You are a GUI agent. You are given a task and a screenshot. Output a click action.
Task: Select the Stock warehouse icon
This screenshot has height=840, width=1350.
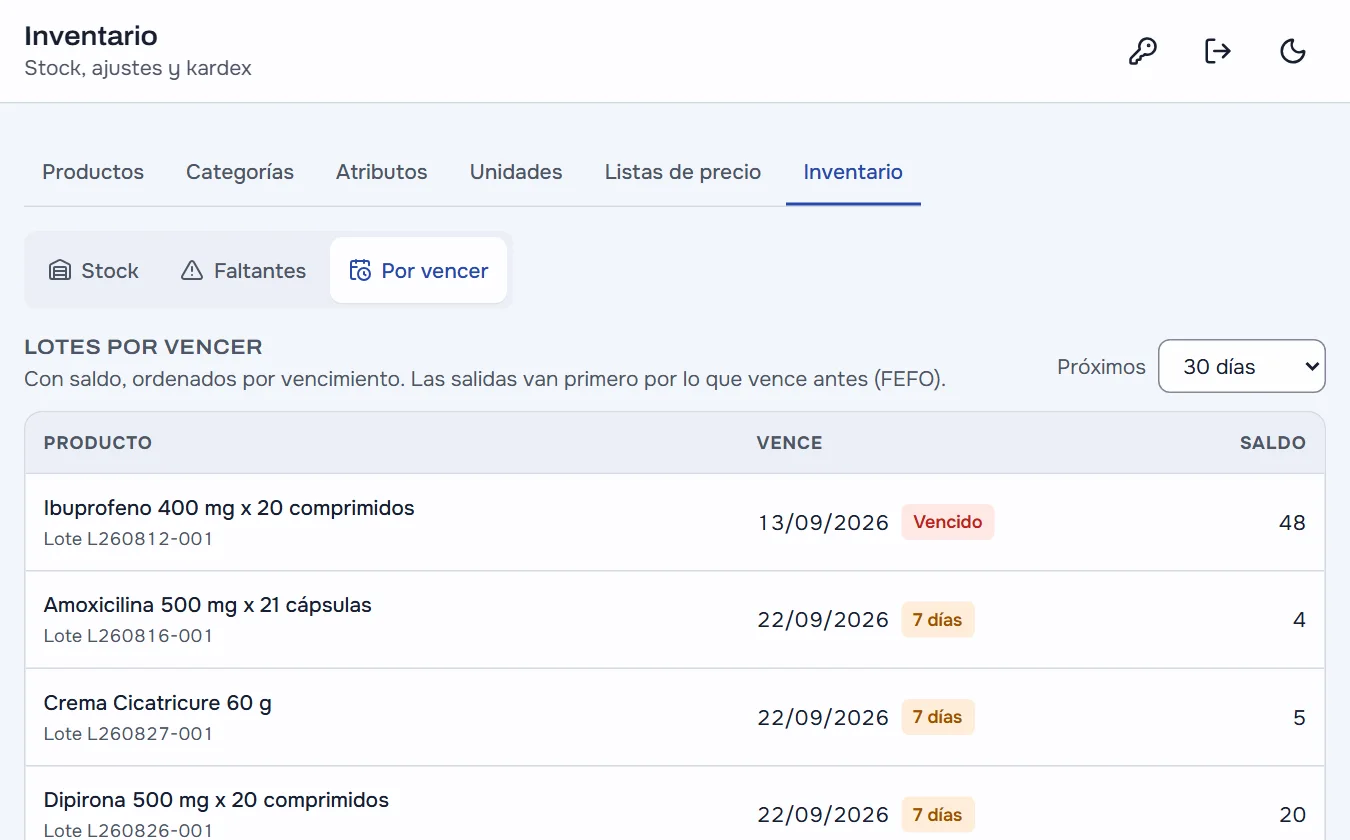60,271
